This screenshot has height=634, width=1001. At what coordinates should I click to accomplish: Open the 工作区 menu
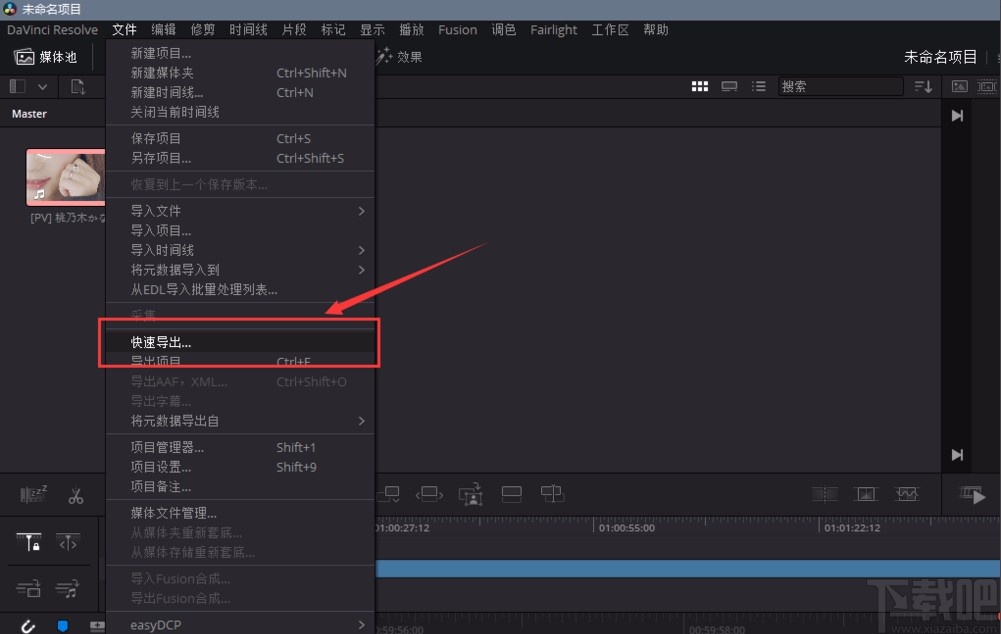610,29
